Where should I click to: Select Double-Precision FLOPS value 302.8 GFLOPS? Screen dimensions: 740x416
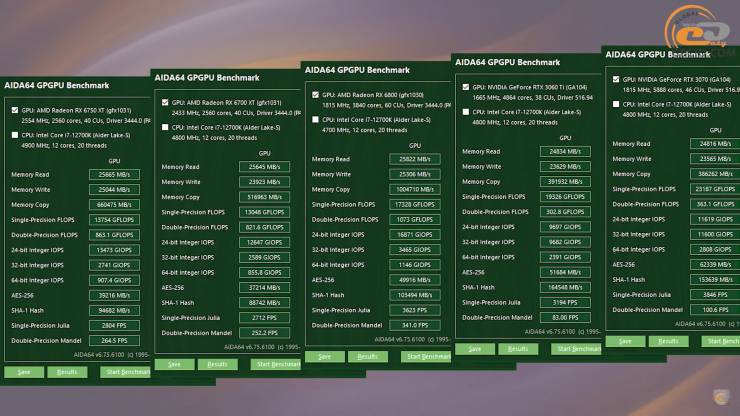point(565,212)
